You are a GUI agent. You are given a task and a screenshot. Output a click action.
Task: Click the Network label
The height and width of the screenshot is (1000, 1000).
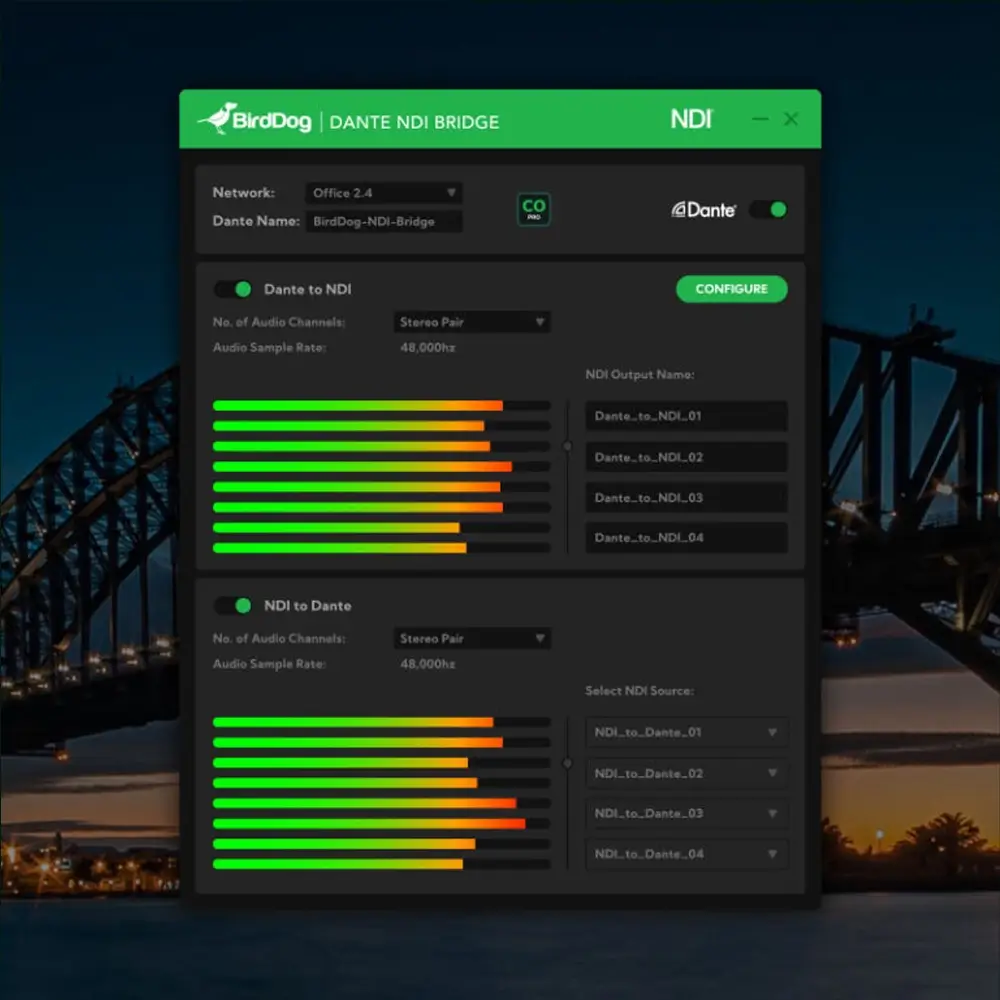click(244, 193)
